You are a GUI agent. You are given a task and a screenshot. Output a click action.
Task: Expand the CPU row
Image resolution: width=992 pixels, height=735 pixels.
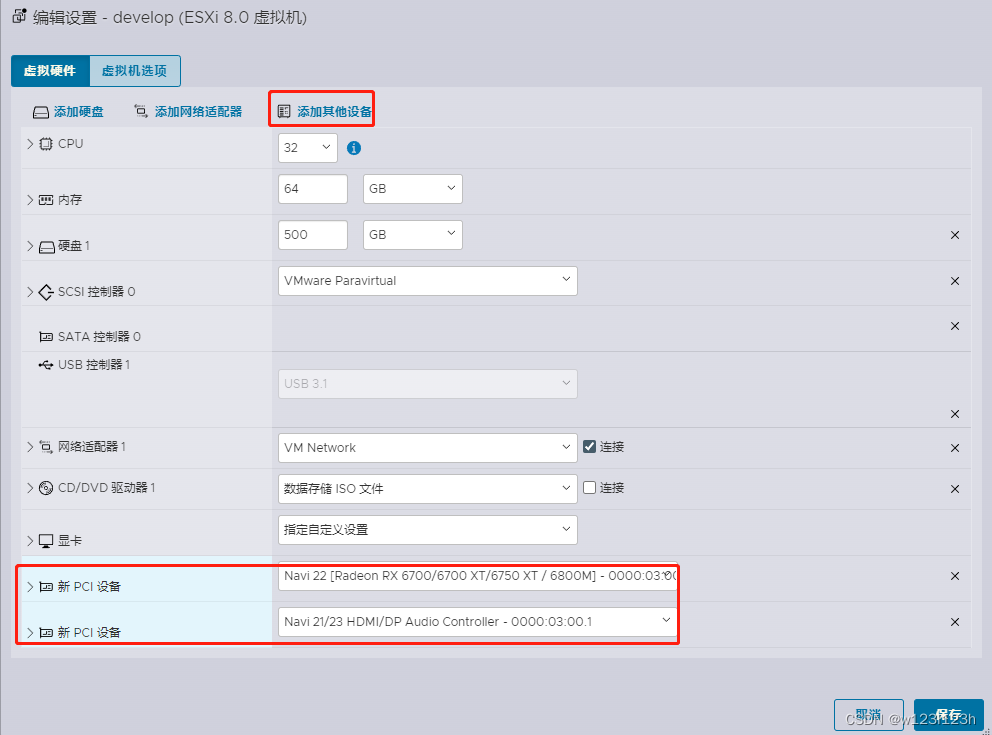click(30, 144)
